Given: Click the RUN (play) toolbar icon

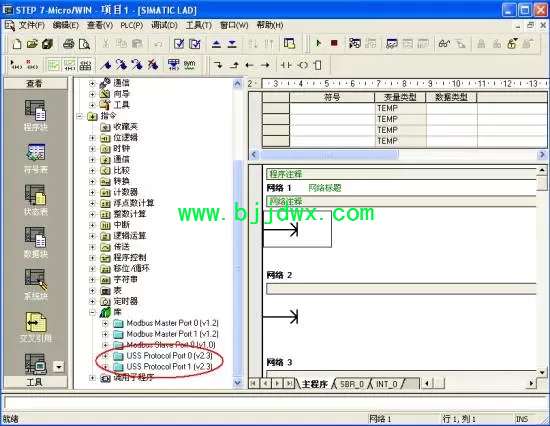Looking at the screenshot, I should click(318, 44).
